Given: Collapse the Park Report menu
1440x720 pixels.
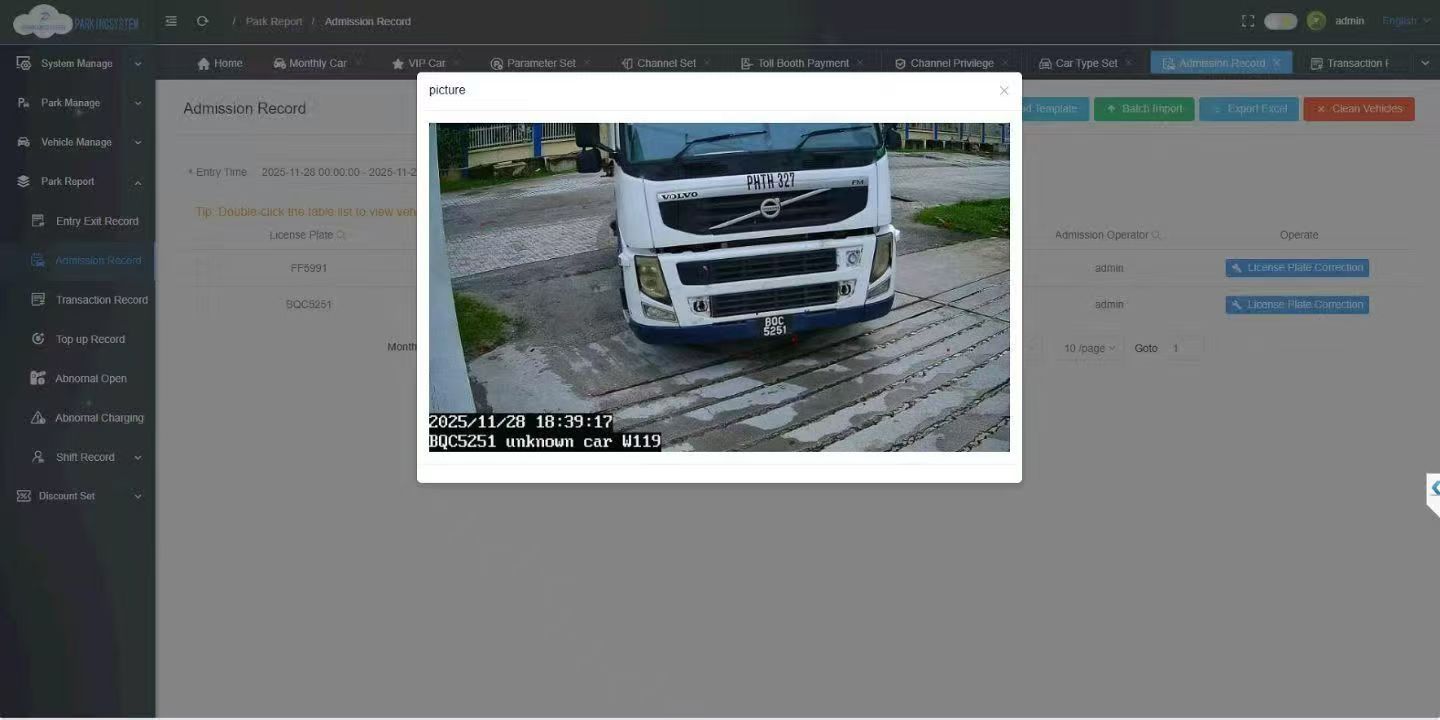Looking at the screenshot, I should 78,181.
